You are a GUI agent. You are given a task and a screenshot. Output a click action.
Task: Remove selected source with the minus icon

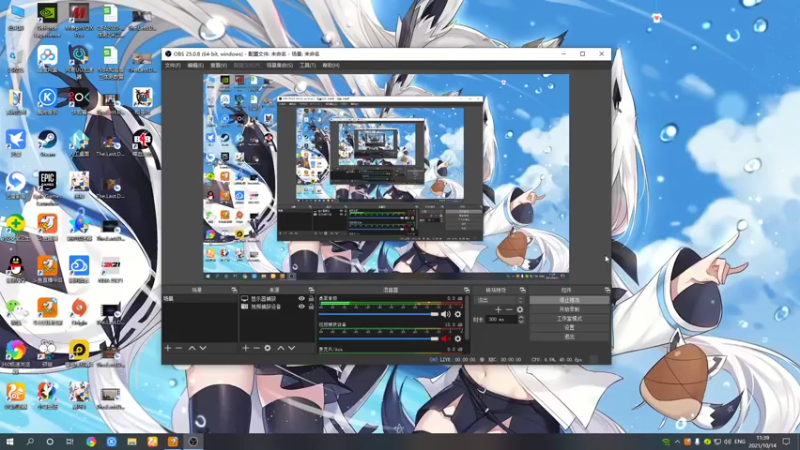256,348
